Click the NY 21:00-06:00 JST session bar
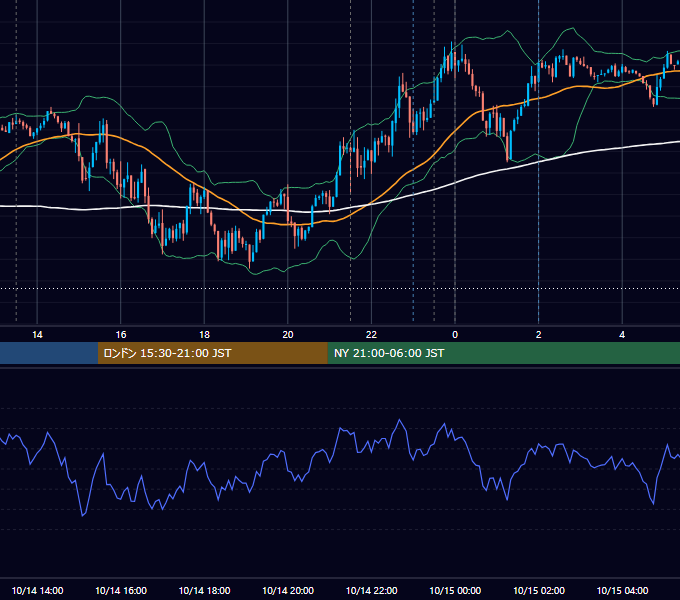 pyautogui.click(x=503, y=353)
